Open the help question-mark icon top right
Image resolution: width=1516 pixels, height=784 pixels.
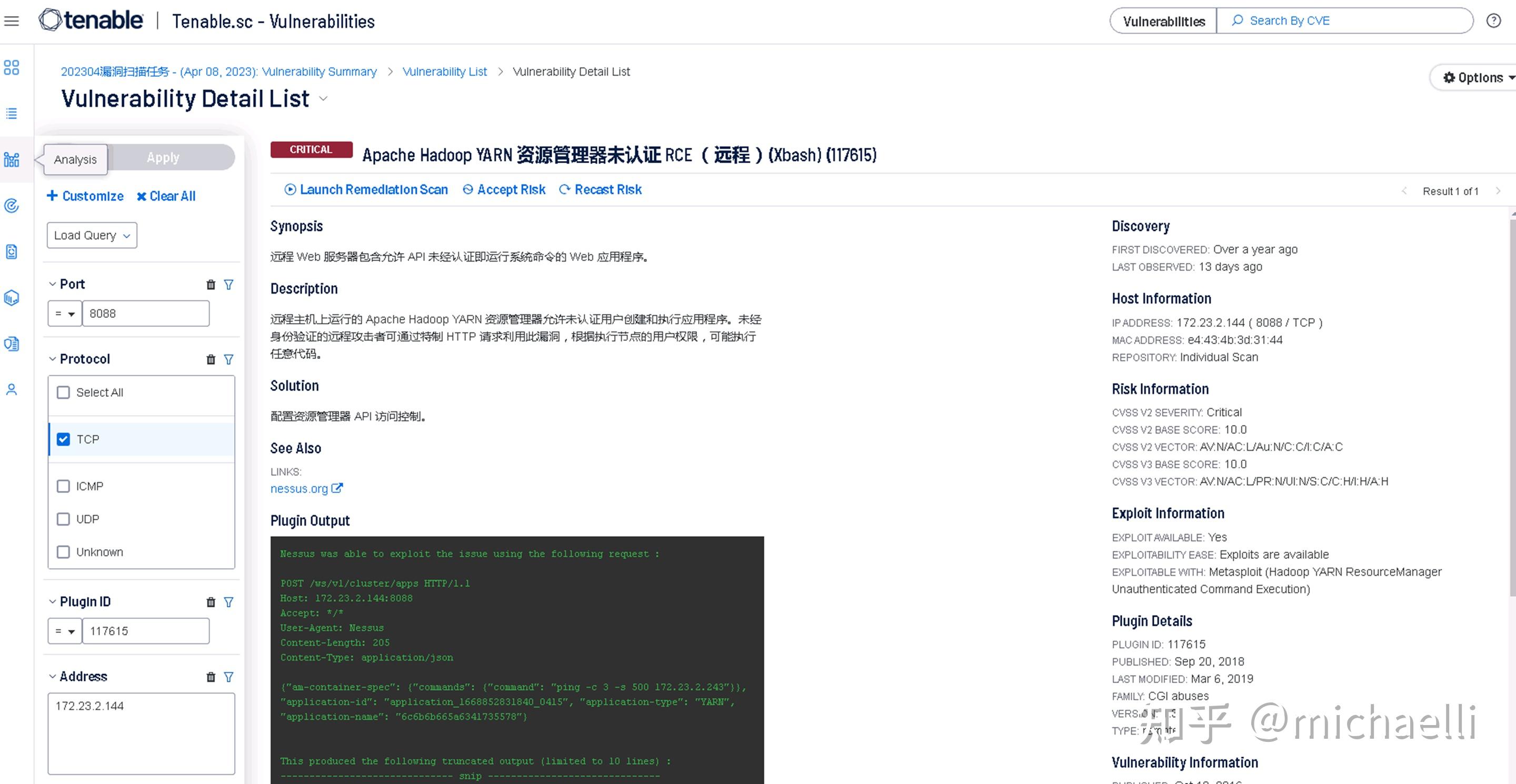1494,20
